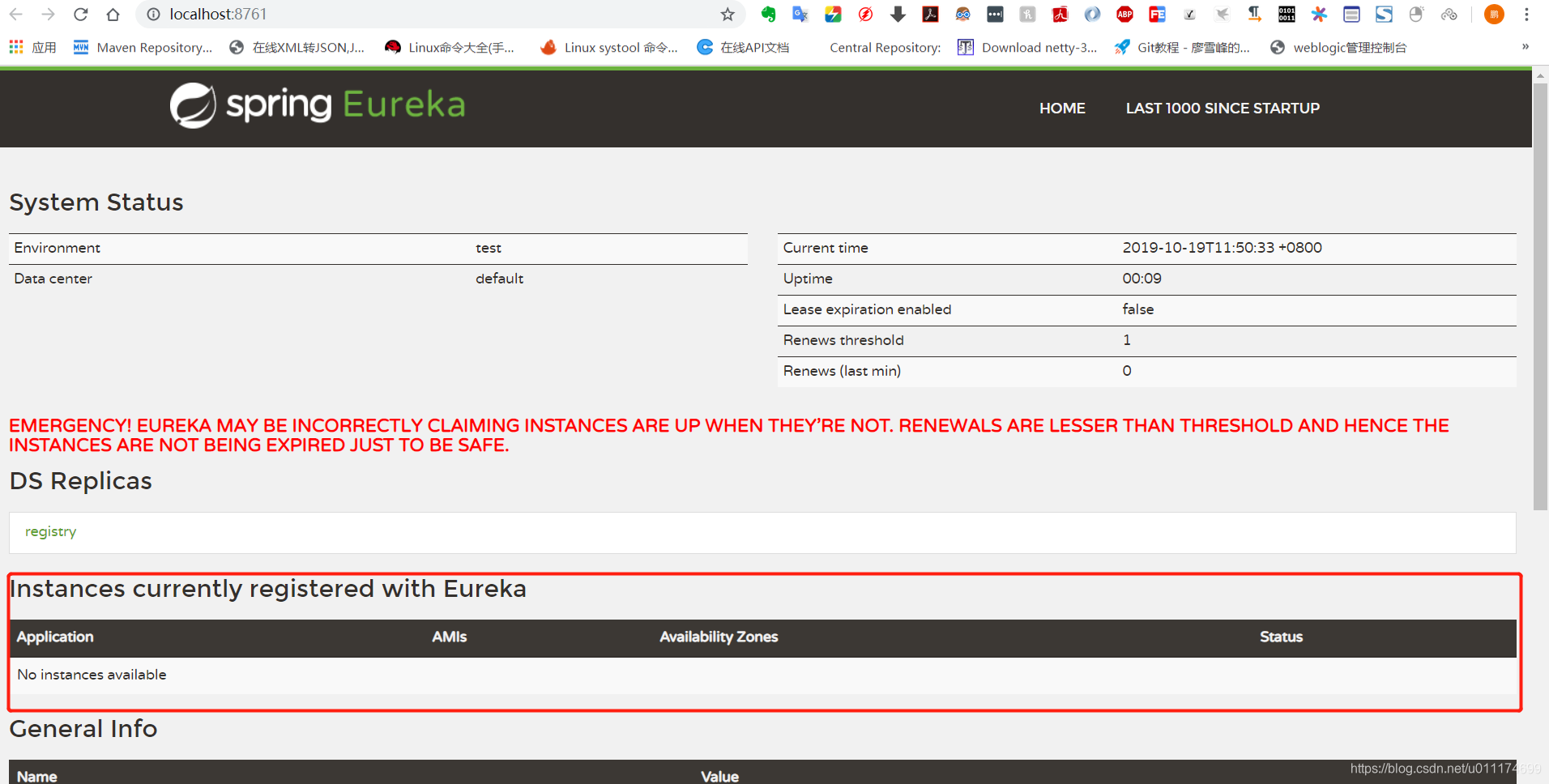Viewport: 1549px width, 784px height.
Task: Open 在线XML转JSON bookmark
Action: (297, 48)
